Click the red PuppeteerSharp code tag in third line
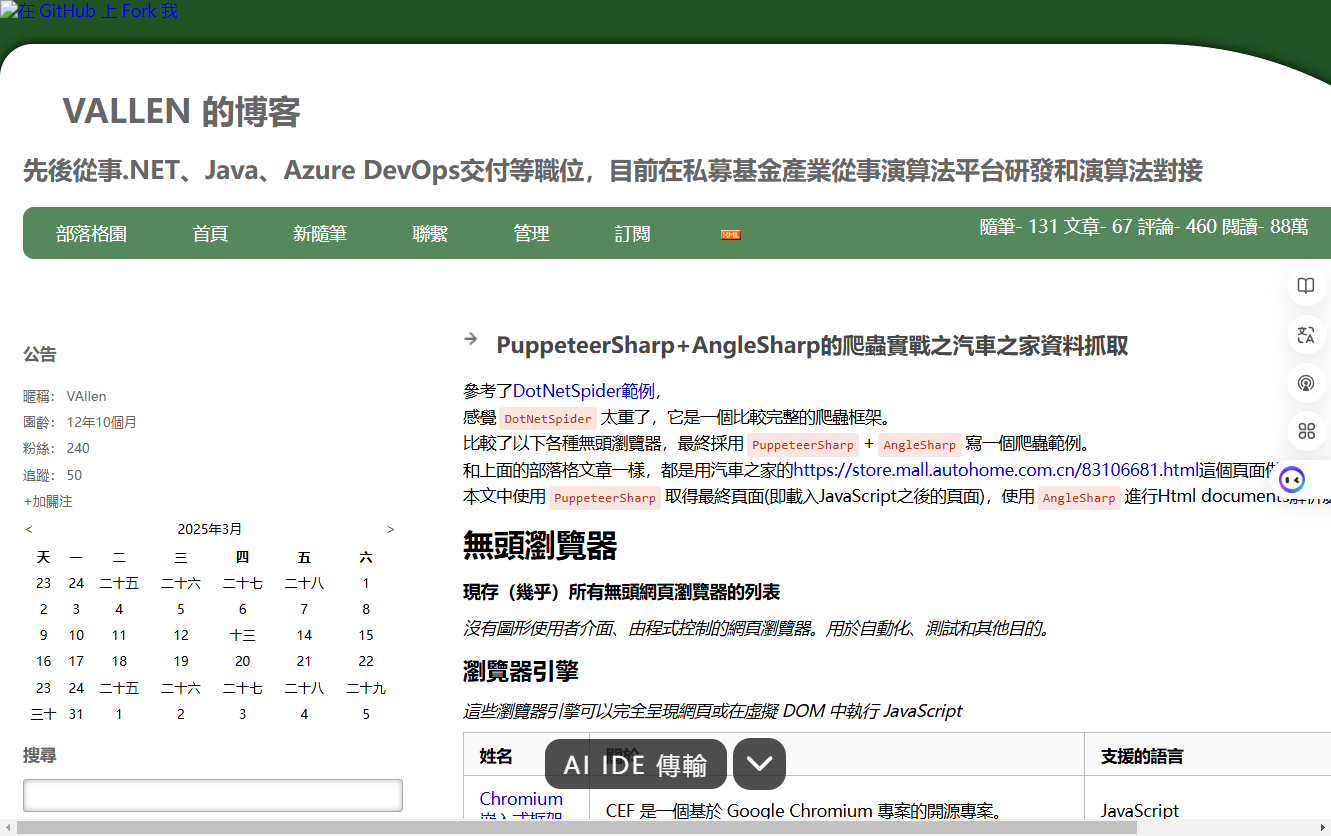 point(803,445)
